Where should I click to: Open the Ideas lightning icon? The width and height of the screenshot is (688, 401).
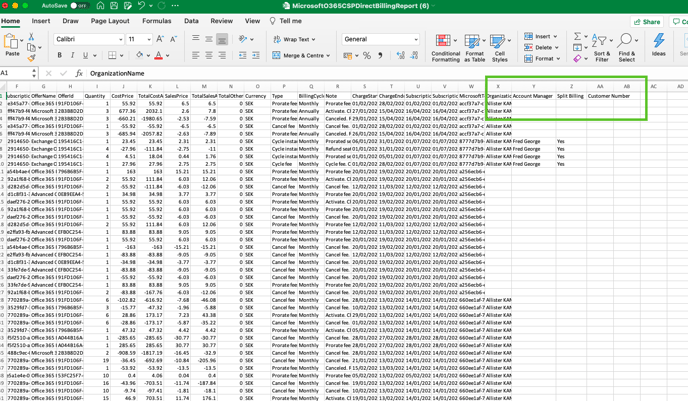click(658, 45)
